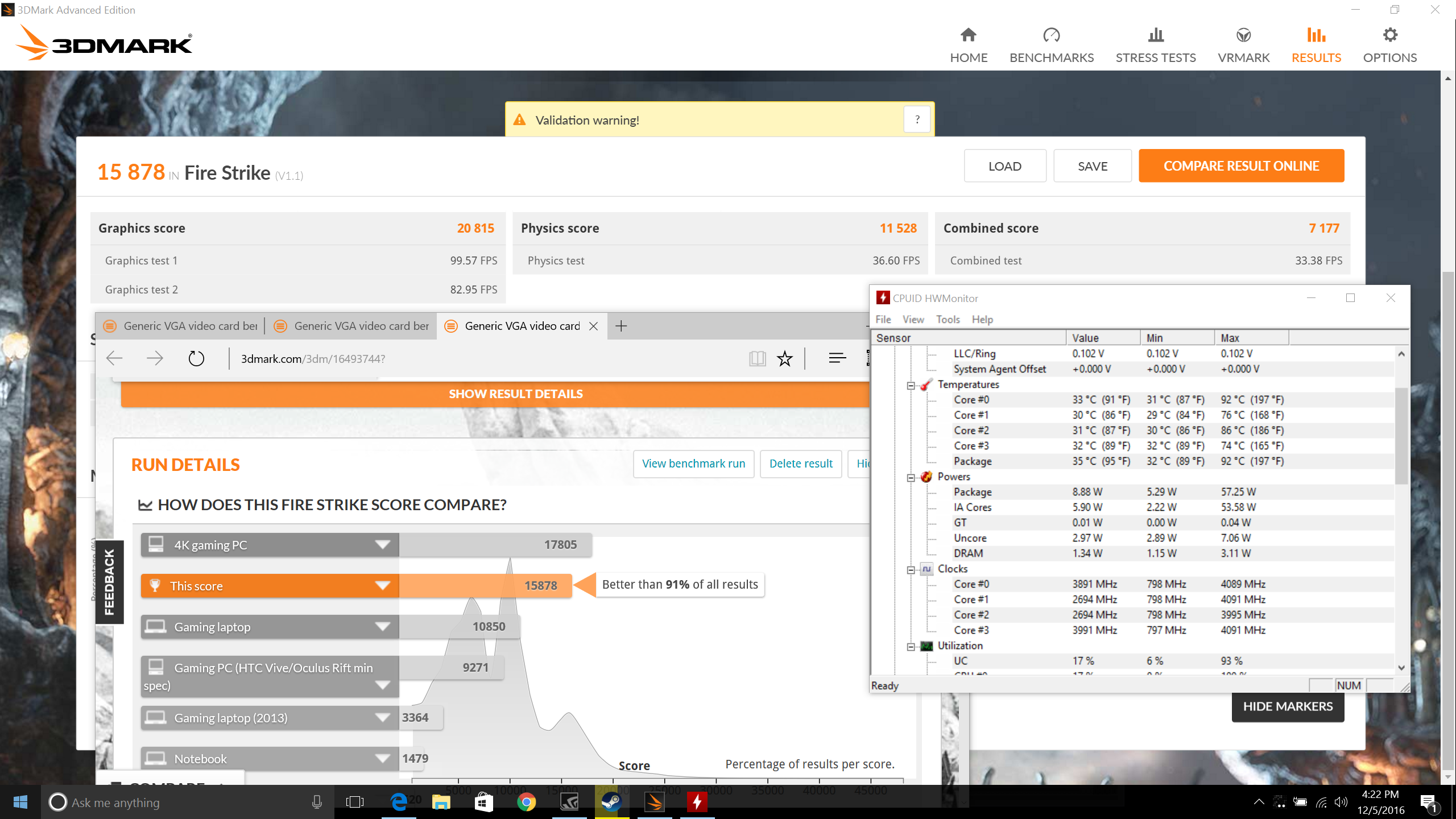The image size is (1456, 819).
Task: Go to the 3DMark Home section
Action: (x=969, y=45)
